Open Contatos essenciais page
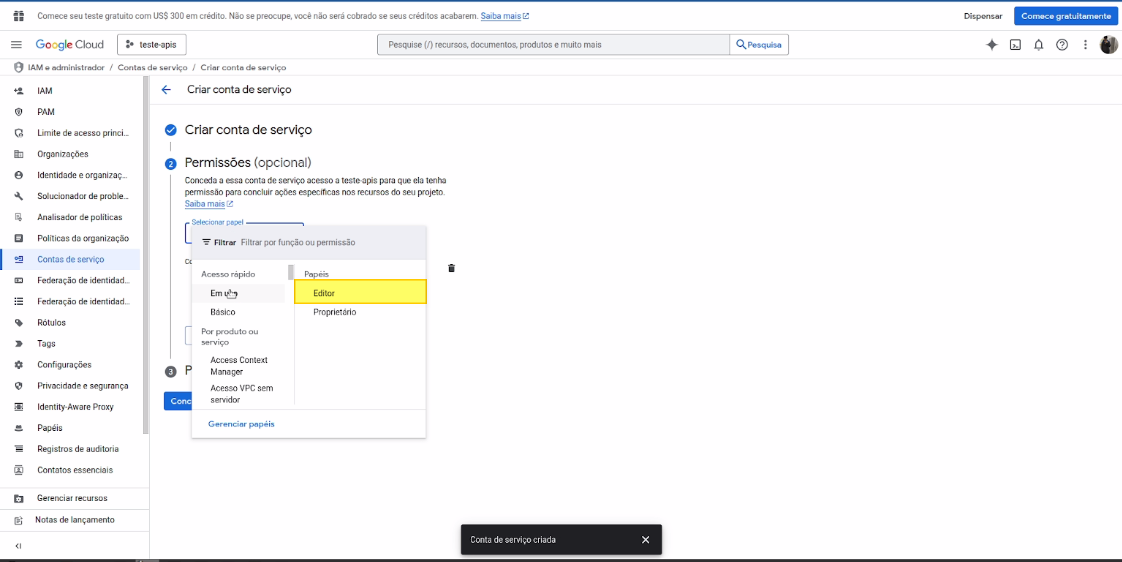The image size is (1122, 562). [75, 470]
